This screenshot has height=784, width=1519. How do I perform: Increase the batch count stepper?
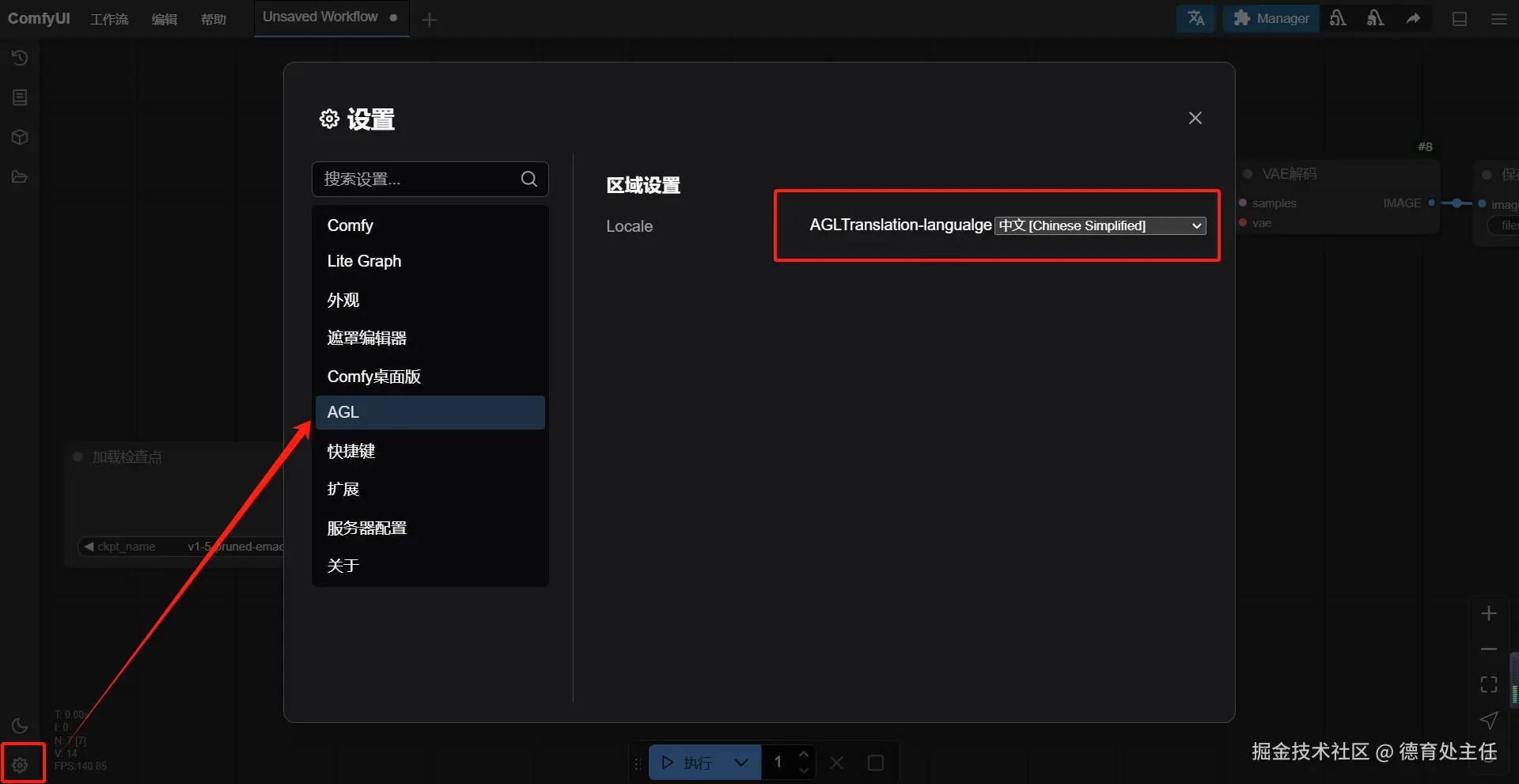pos(804,754)
